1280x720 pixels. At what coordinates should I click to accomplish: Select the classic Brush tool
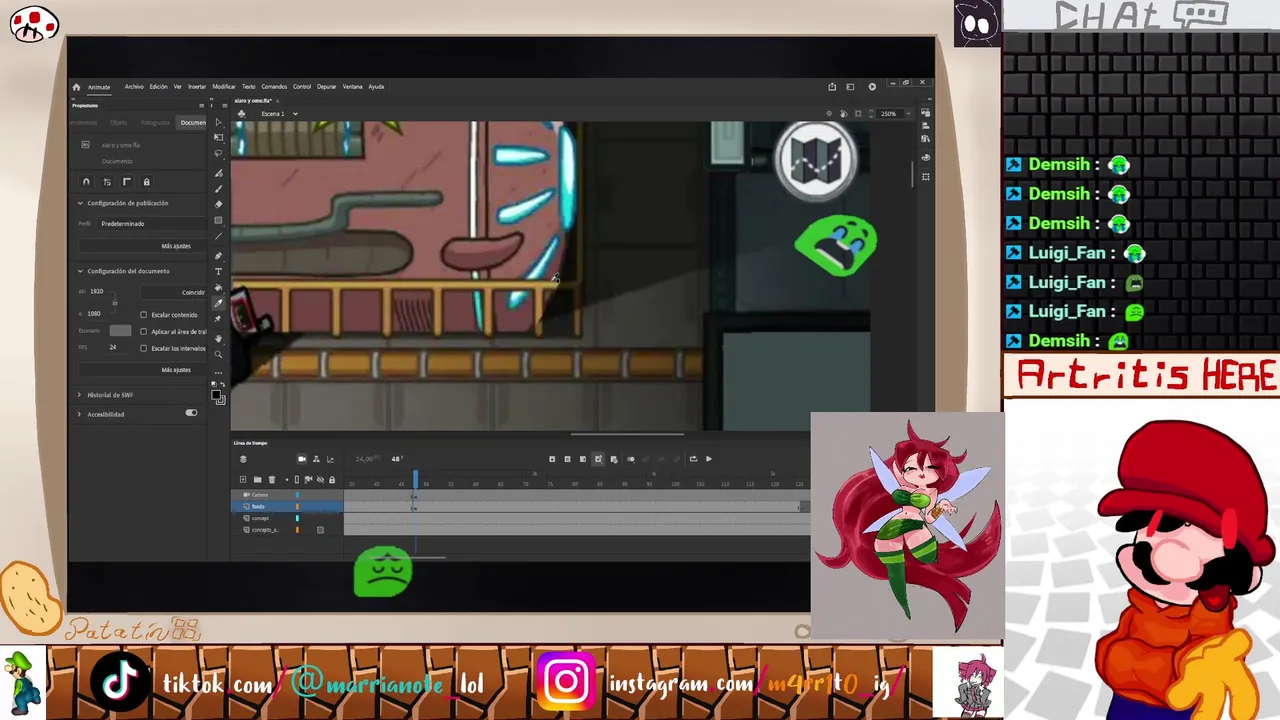point(219,188)
